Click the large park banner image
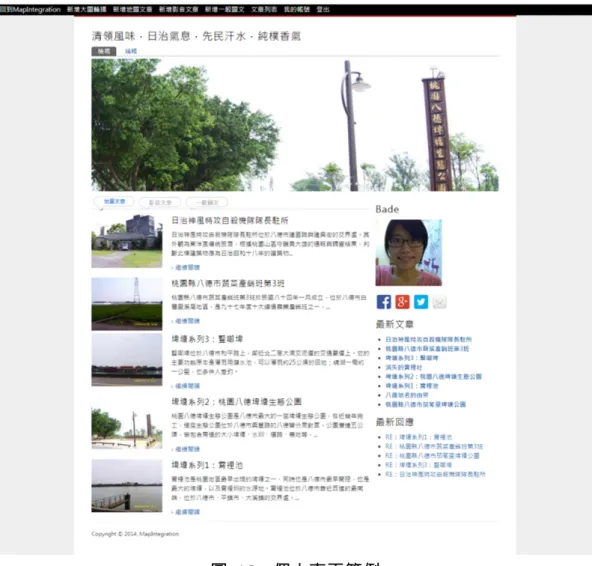The height and width of the screenshot is (566, 592). [295, 125]
